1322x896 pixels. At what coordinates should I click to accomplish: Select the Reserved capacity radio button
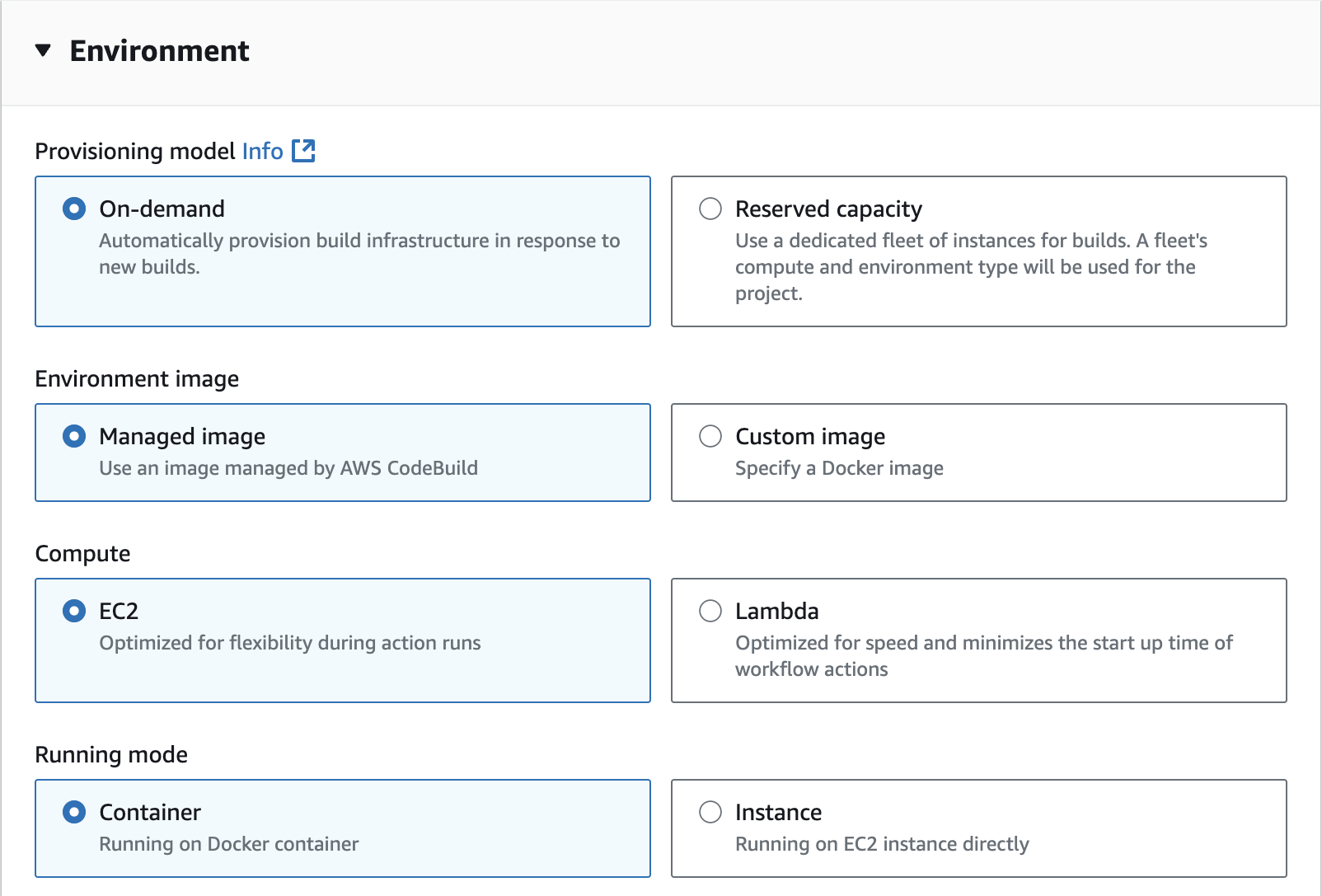coord(710,209)
